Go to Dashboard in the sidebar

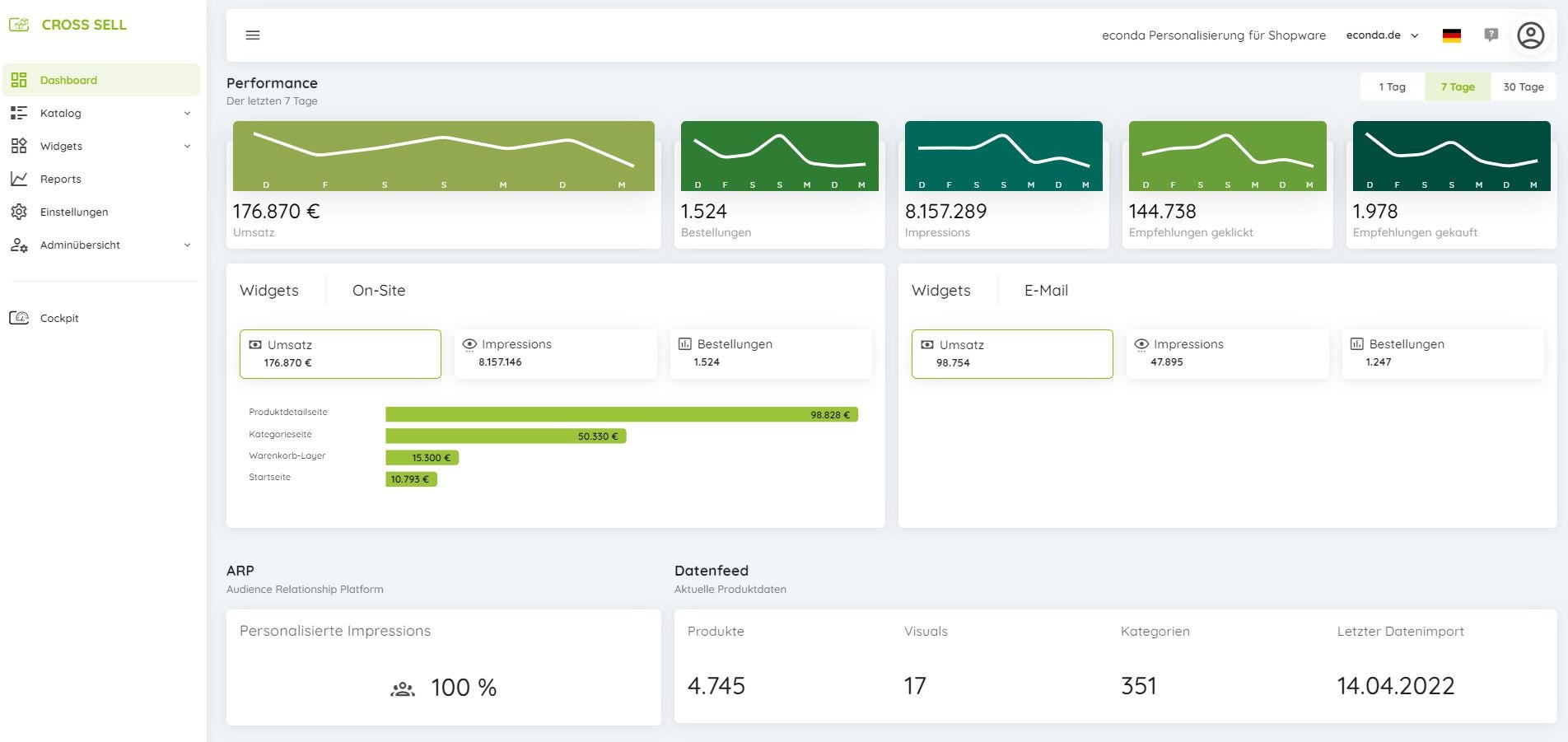pyautogui.click(x=101, y=80)
